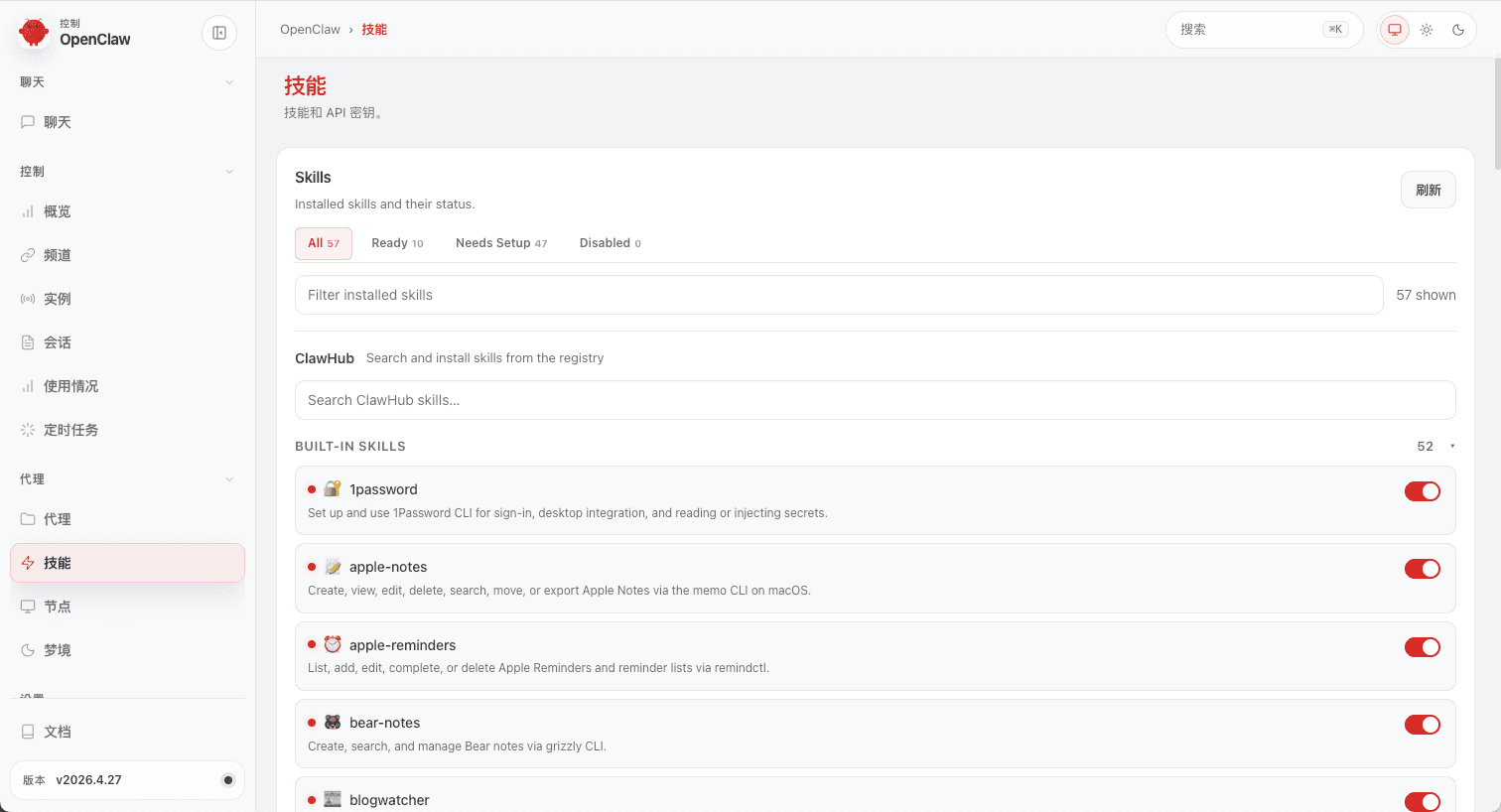Show All 57 skills tab

[324, 243]
